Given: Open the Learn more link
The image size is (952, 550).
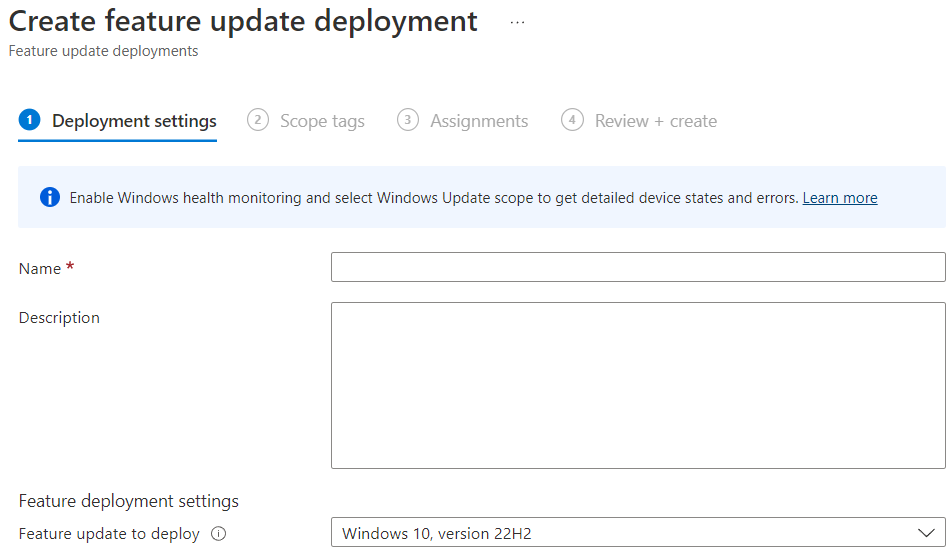Looking at the screenshot, I should pyautogui.click(x=840, y=198).
